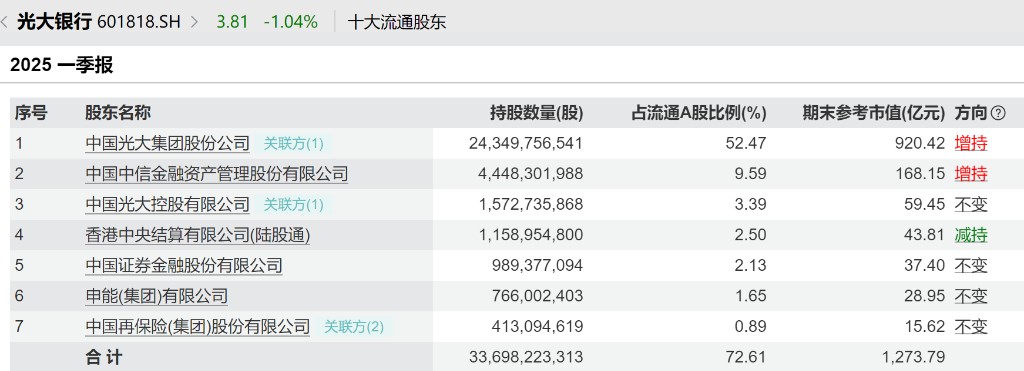This screenshot has width=1024, height=371.
Task: Open 中国再保险(集团)股份有限公司 link
Action: (x=197, y=326)
